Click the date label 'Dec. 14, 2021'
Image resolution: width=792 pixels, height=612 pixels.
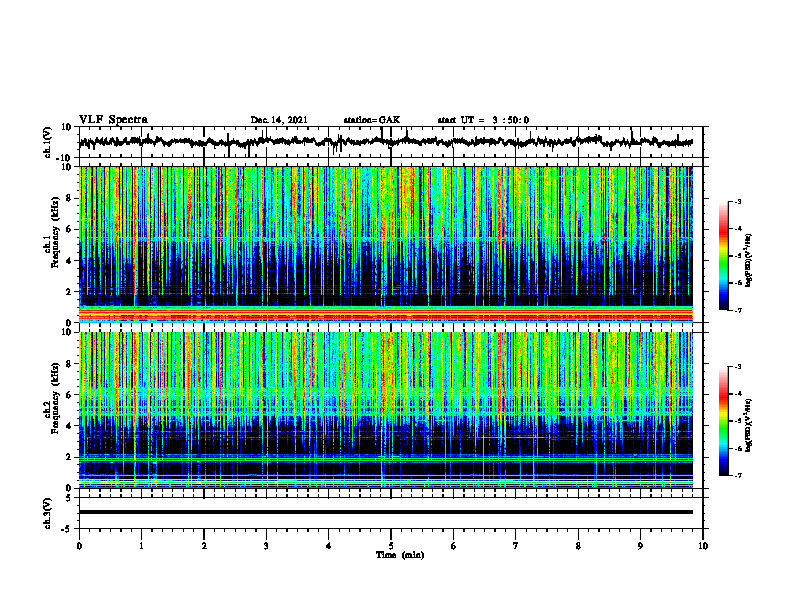pyautogui.click(x=279, y=120)
